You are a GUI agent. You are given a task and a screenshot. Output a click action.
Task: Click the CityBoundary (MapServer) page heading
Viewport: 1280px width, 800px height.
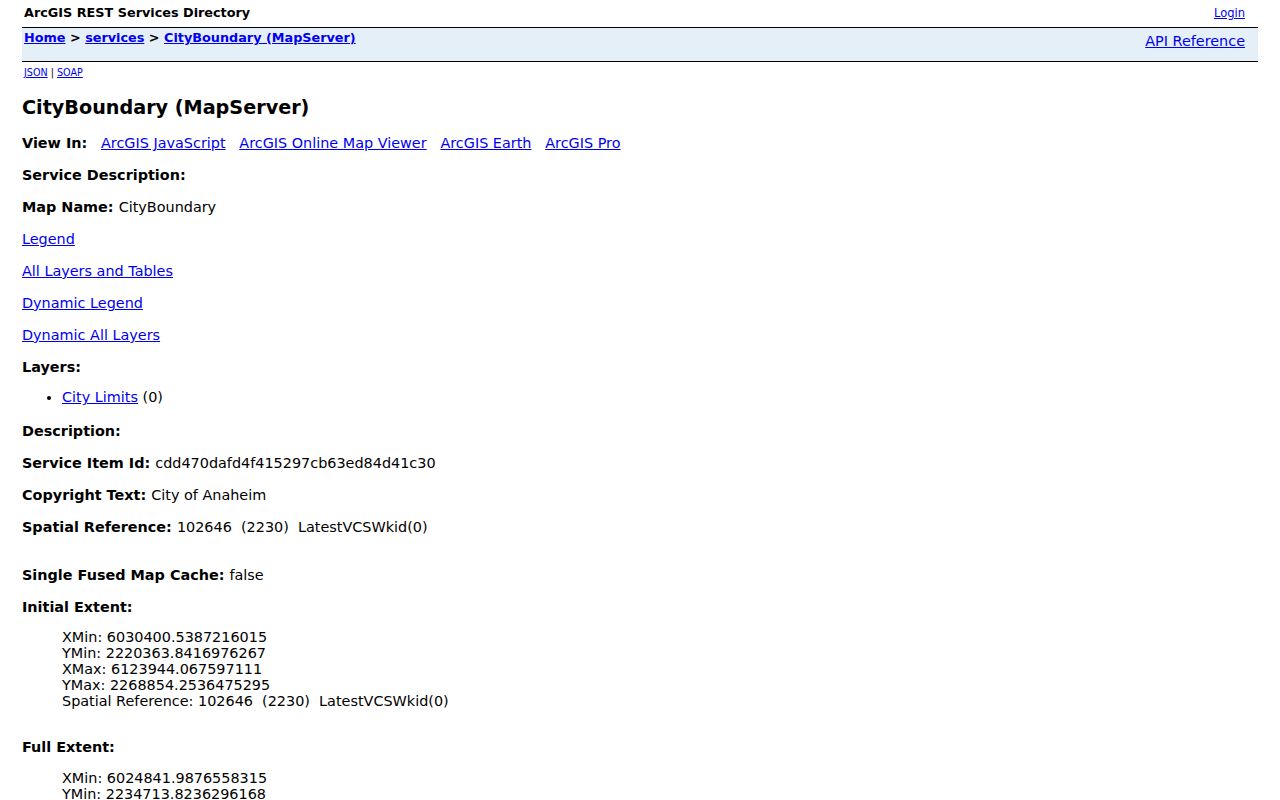[x=166, y=107]
